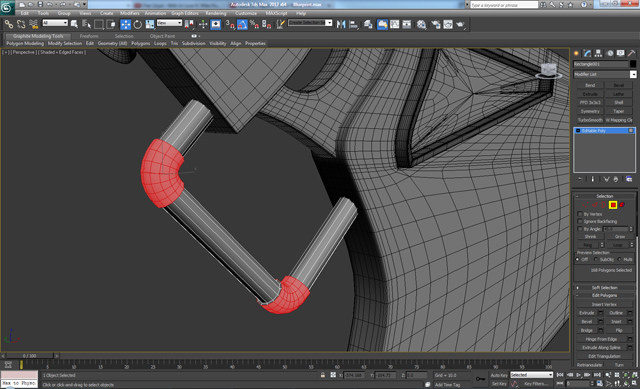Collapse the Edit Polygons rollout

tap(604, 295)
